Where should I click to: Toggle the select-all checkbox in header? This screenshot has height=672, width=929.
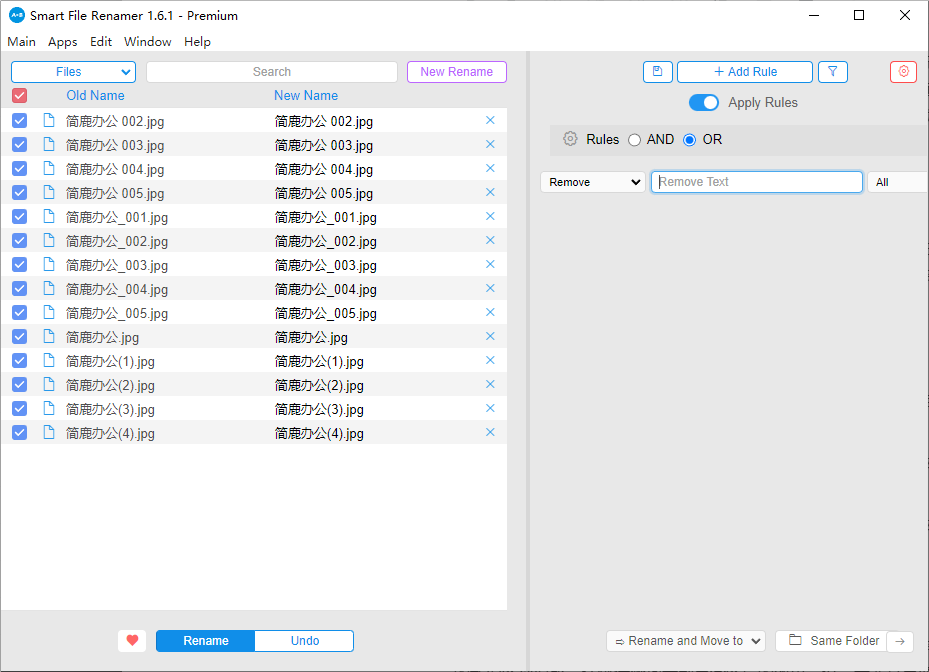point(19,96)
